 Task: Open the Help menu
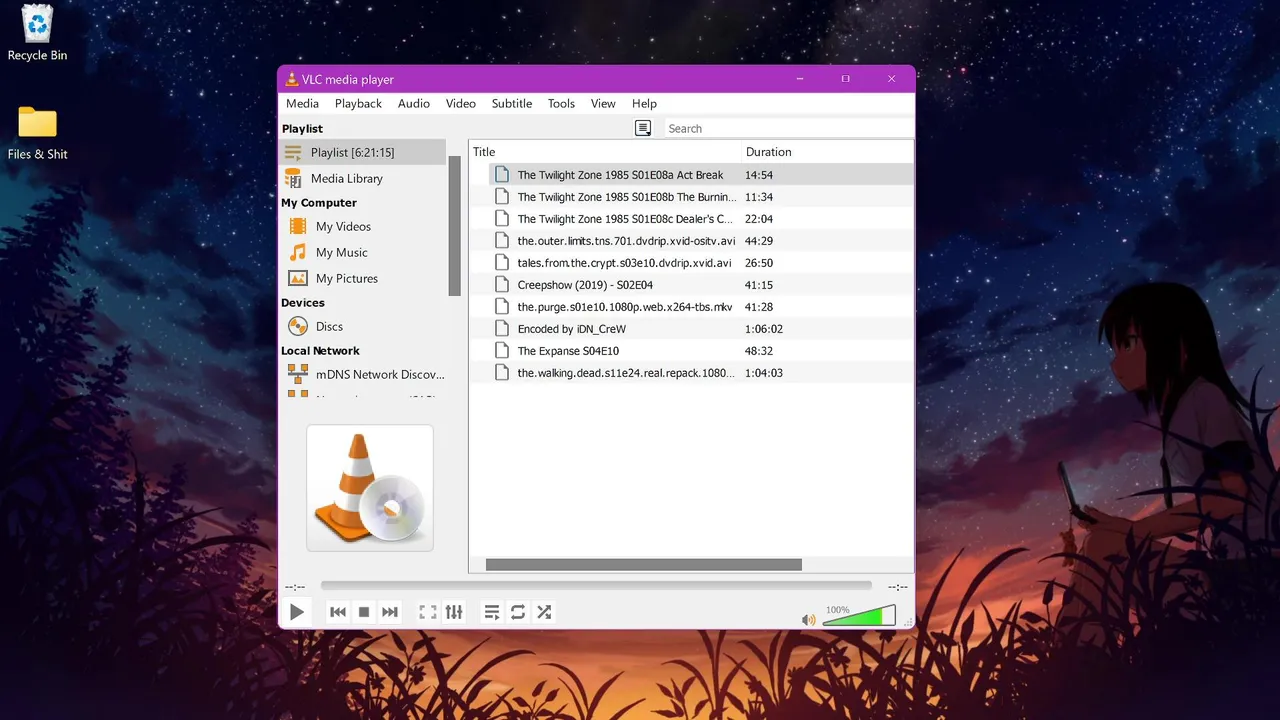coord(644,103)
